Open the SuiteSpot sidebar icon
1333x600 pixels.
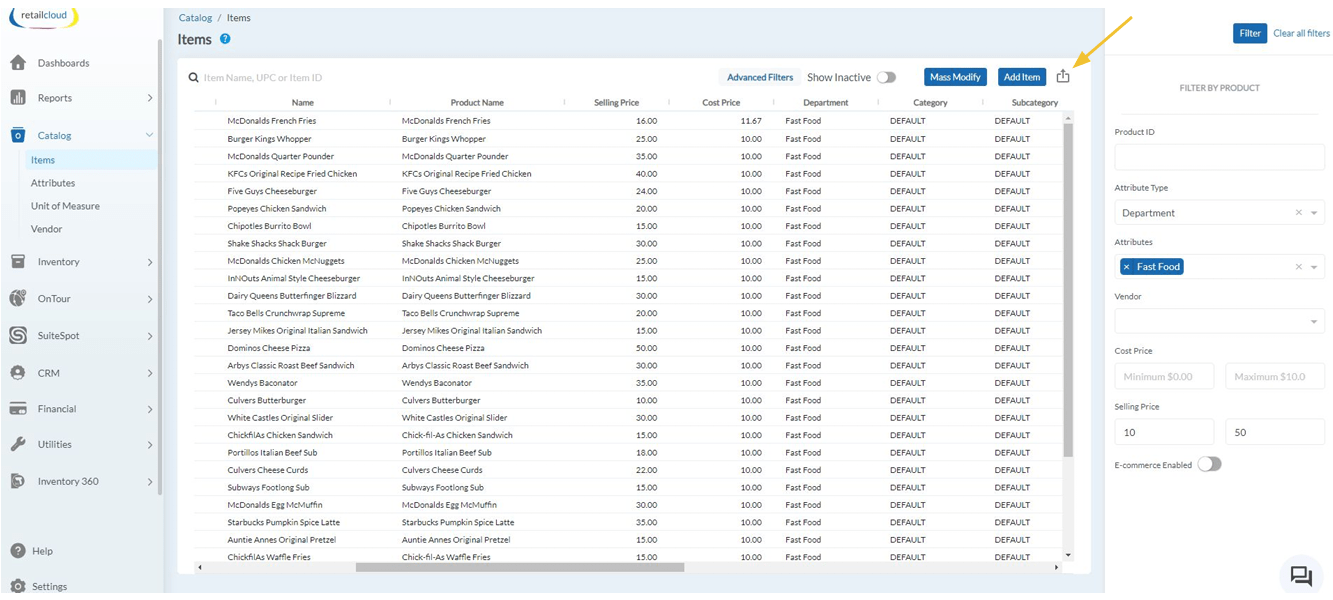tap(18, 336)
